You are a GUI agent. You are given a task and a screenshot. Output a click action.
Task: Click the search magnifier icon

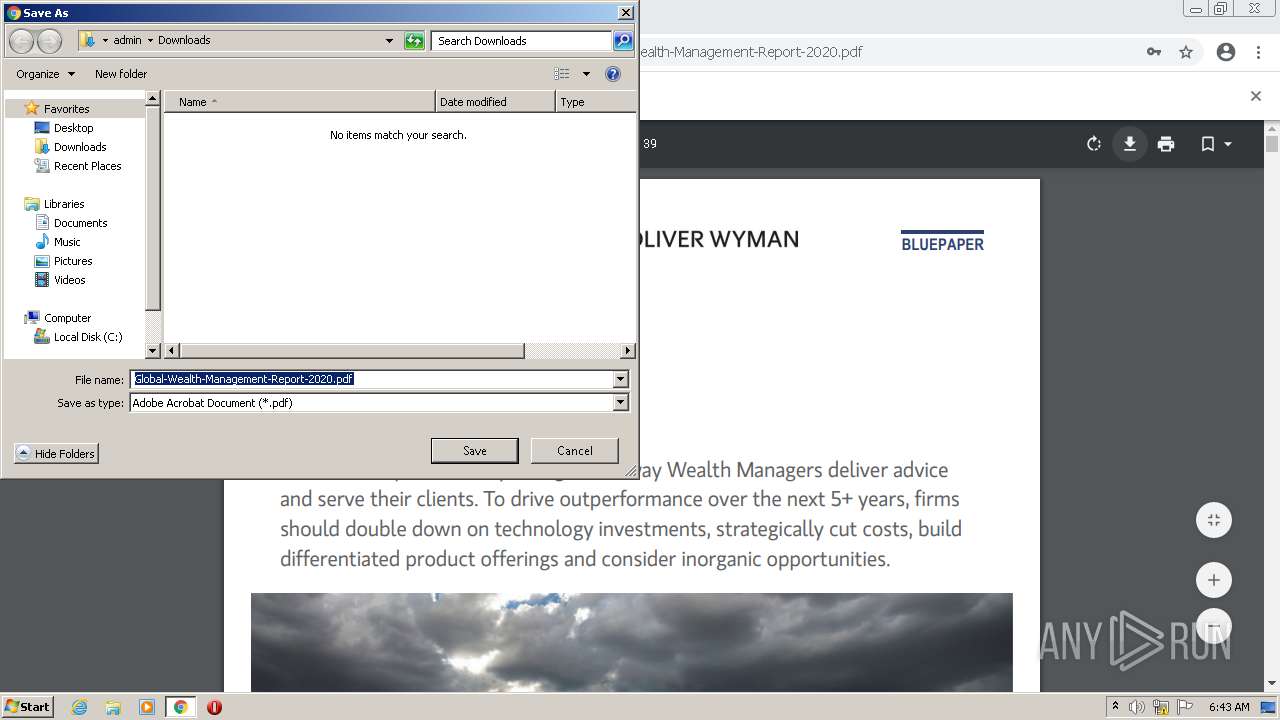623,41
